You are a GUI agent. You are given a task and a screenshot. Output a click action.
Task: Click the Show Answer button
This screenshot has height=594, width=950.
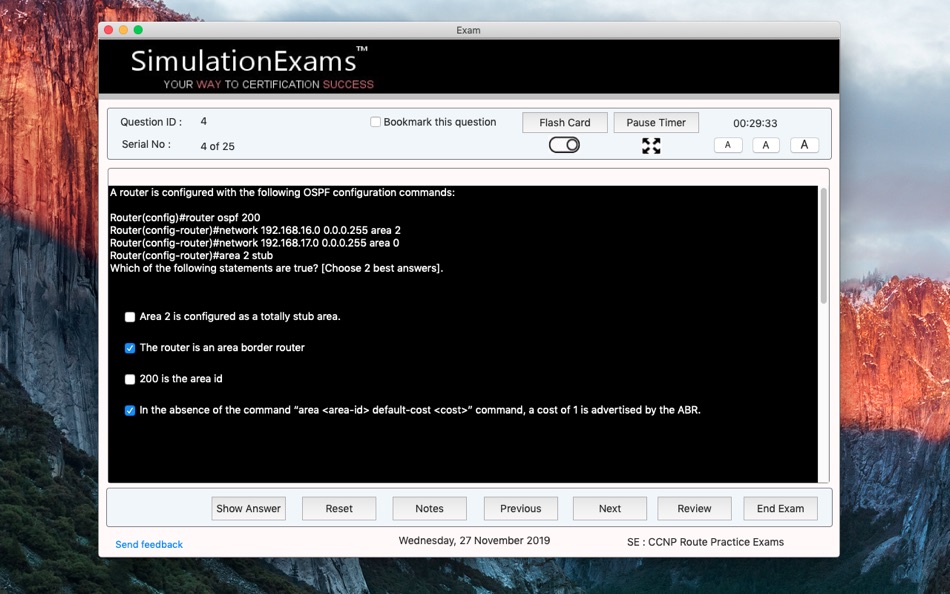click(248, 509)
